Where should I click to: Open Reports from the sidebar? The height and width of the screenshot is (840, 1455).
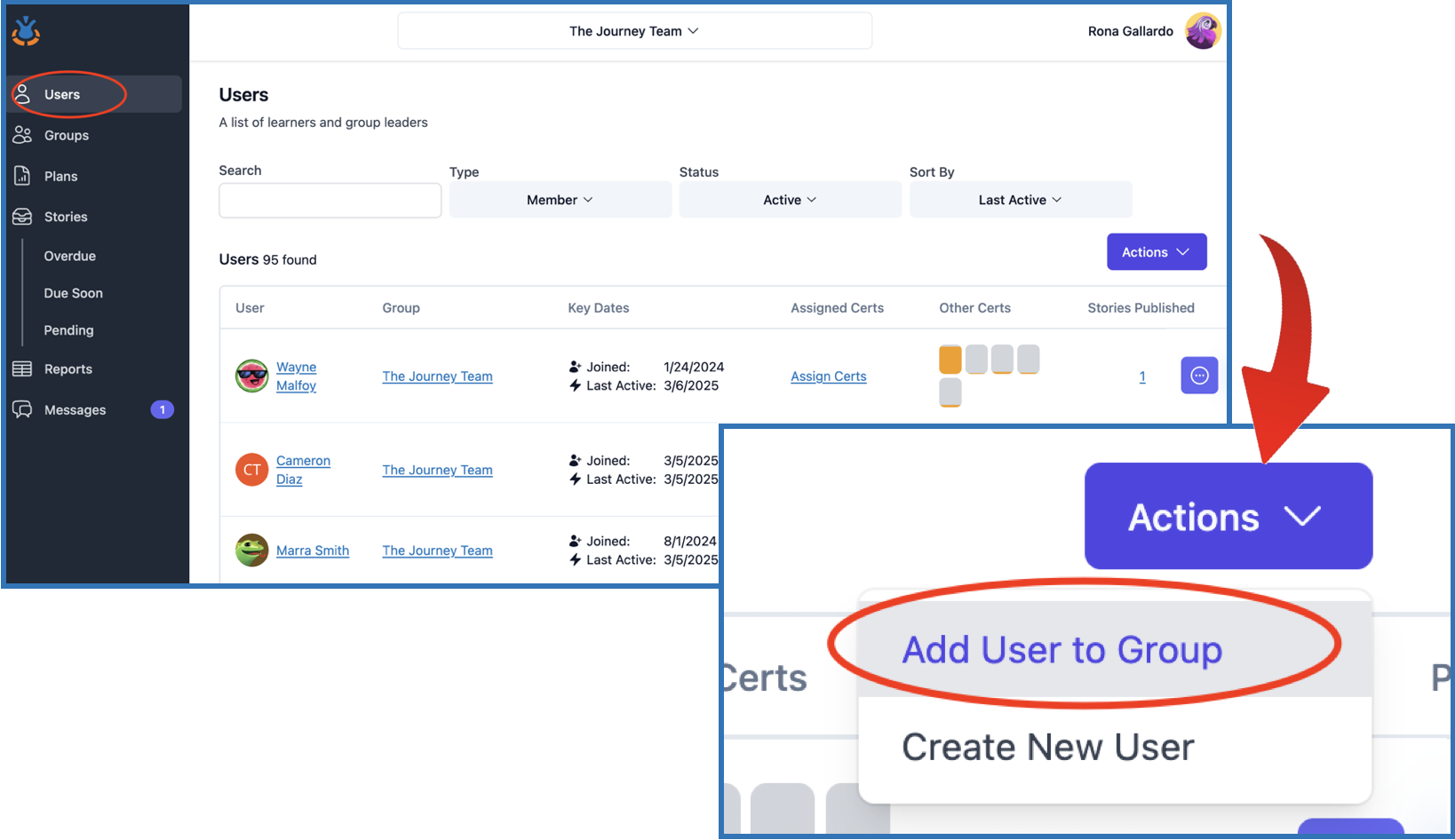tap(68, 369)
